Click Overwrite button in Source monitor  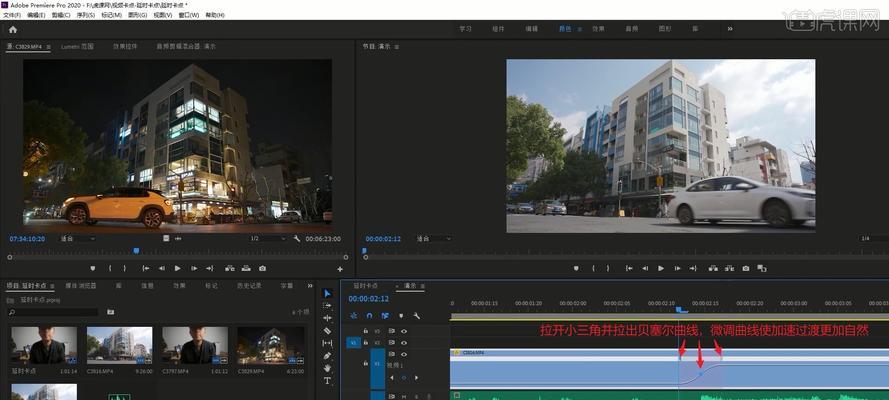(x=246, y=269)
